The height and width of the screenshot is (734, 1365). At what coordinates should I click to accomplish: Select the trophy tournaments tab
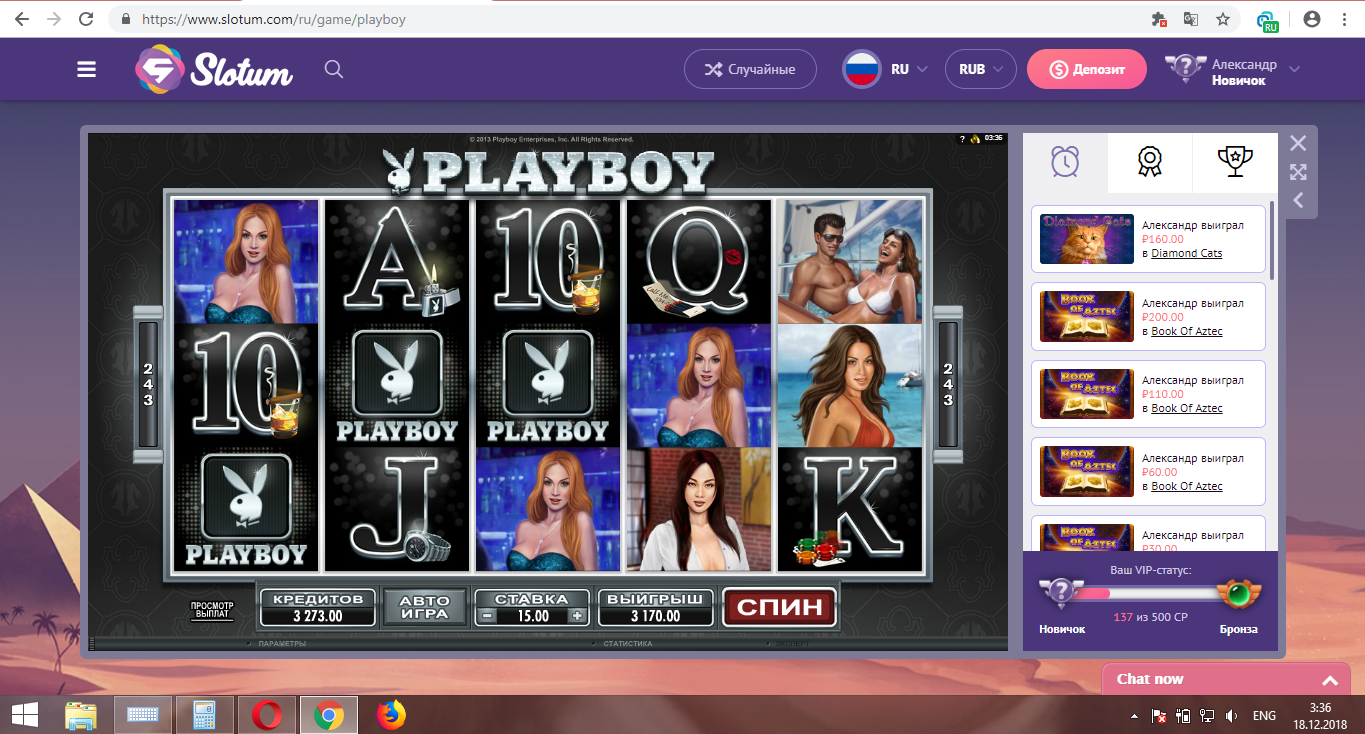pos(1235,161)
